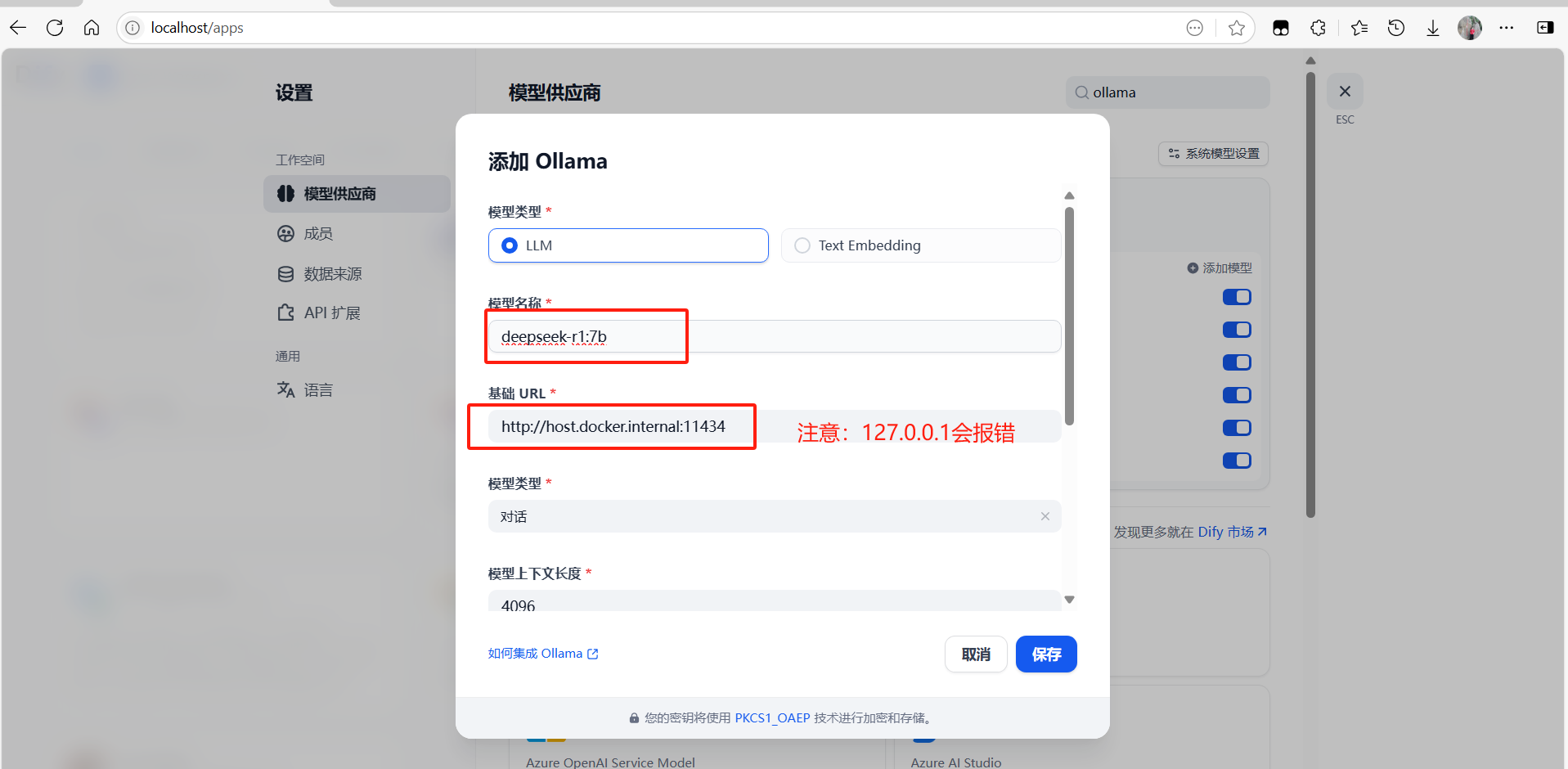Open the 如何集成 Ollama help link
This screenshot has height=769, width=1568.
(x=543, y=654)
